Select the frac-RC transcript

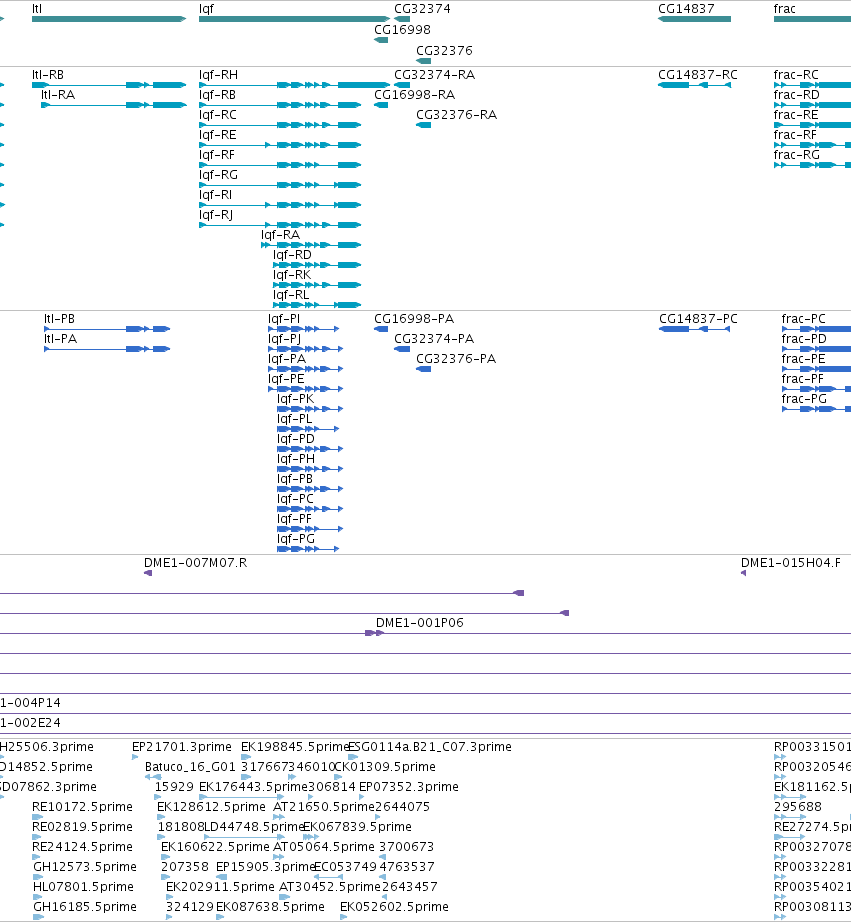pyautogui.click(x=812, y=85)
